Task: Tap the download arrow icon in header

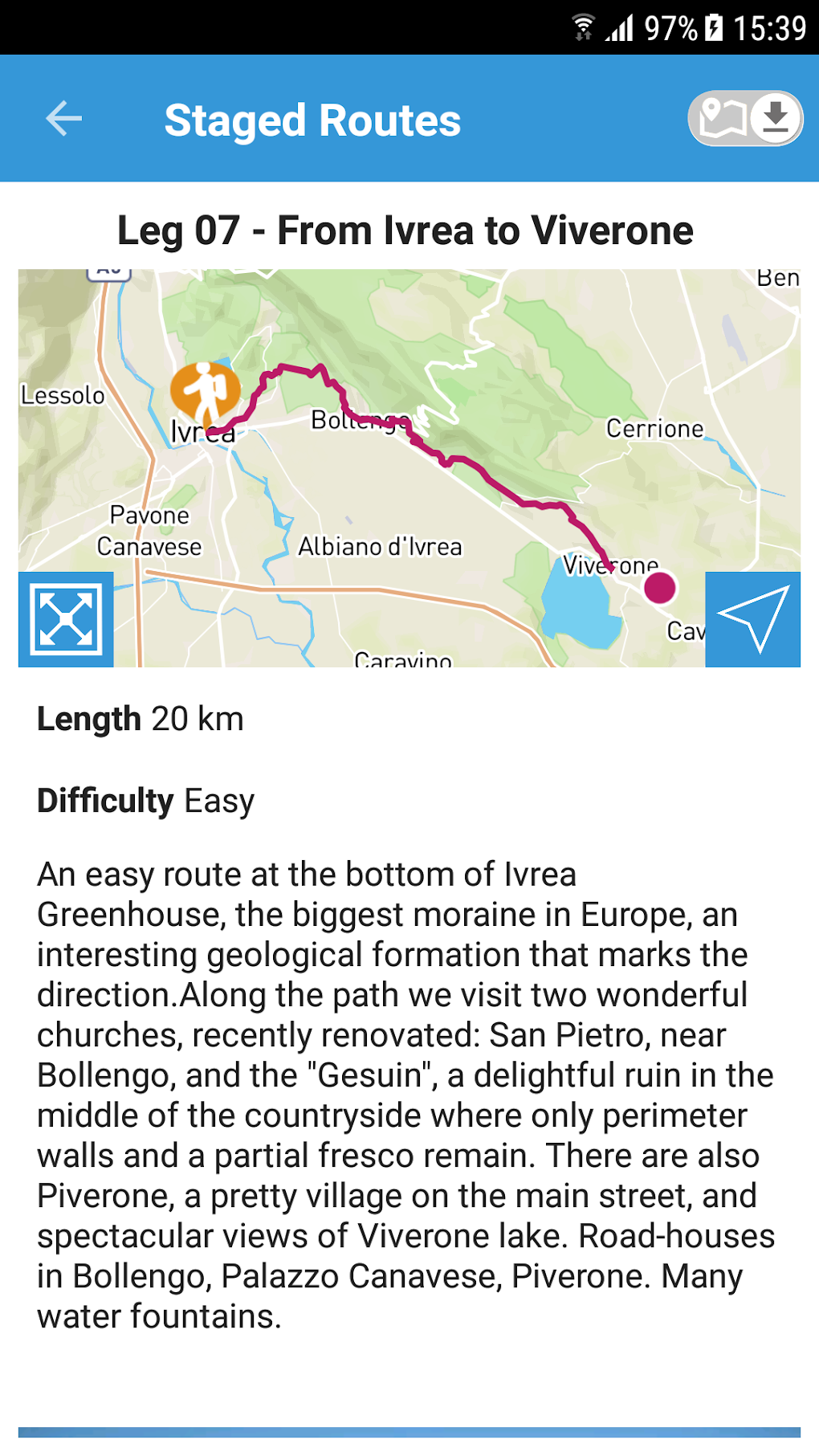Action: [x=776, y=118]
